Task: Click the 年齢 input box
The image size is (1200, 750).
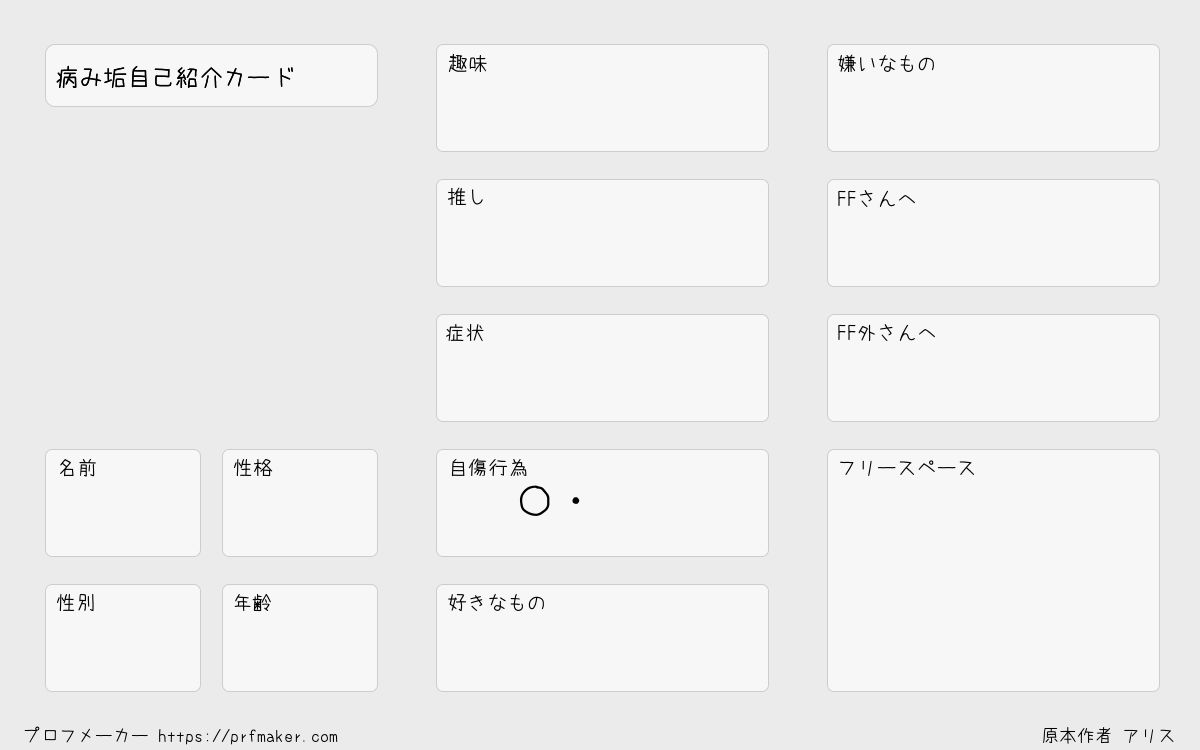Action: [x=300, y=638]
